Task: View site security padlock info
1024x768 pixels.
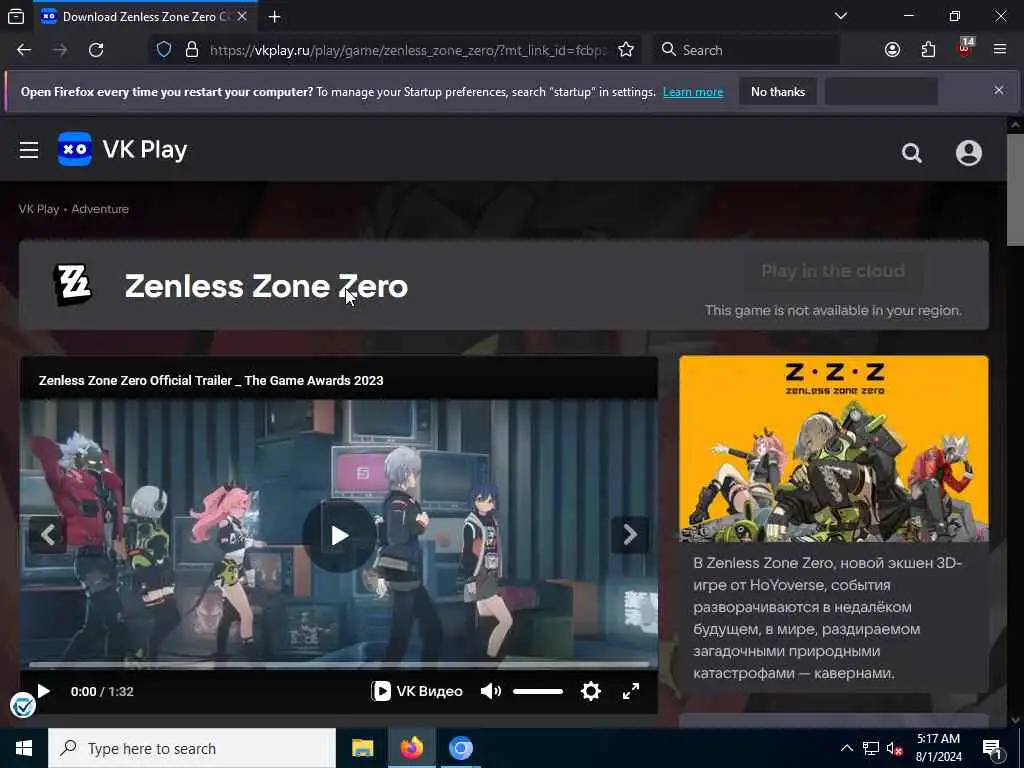Action: pyautogui.click(x=191, y=50)
